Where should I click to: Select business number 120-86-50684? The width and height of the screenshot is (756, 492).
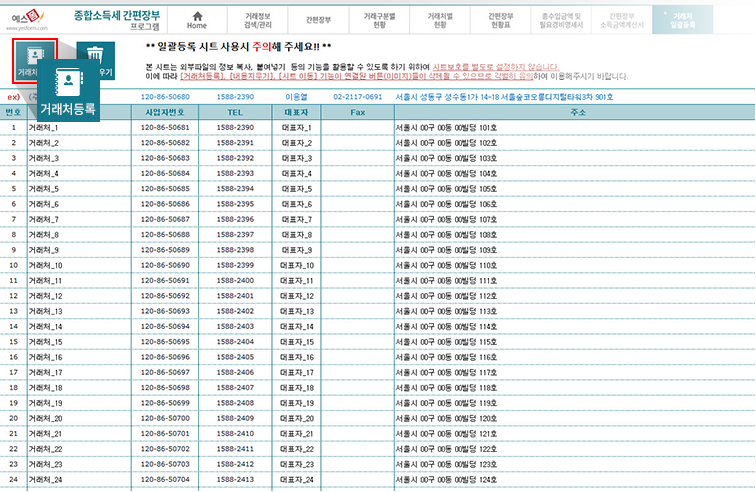click(x=165, y=174)
